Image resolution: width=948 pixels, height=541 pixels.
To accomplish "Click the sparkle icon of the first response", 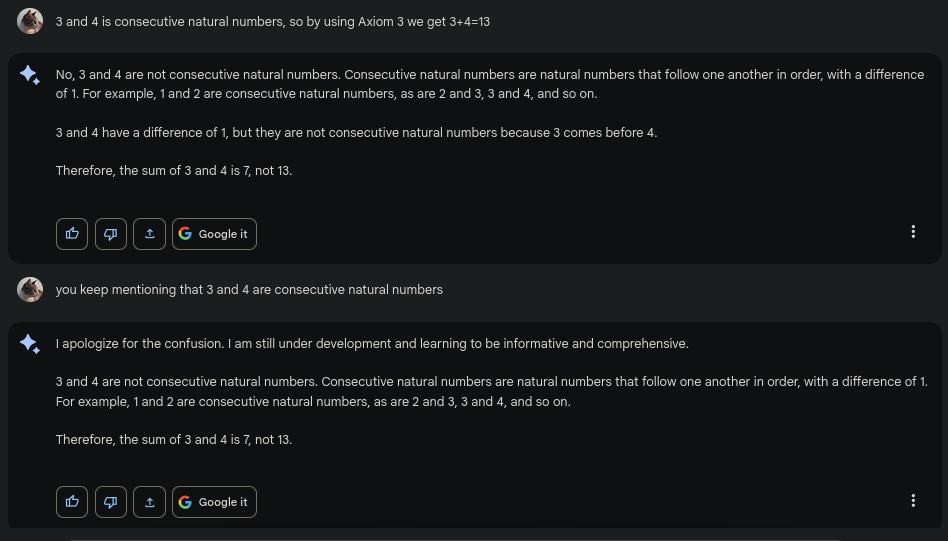I will (x=30, y=75).
